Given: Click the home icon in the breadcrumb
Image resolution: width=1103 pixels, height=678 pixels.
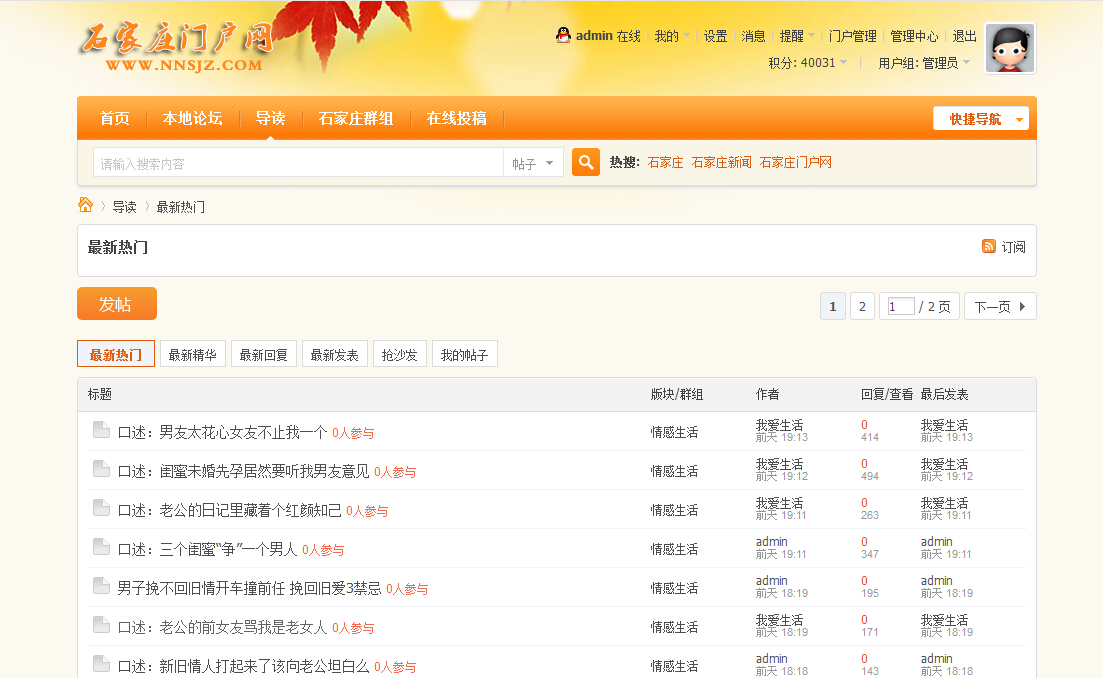Looking at the screenshot, I should tap(86, 206).
